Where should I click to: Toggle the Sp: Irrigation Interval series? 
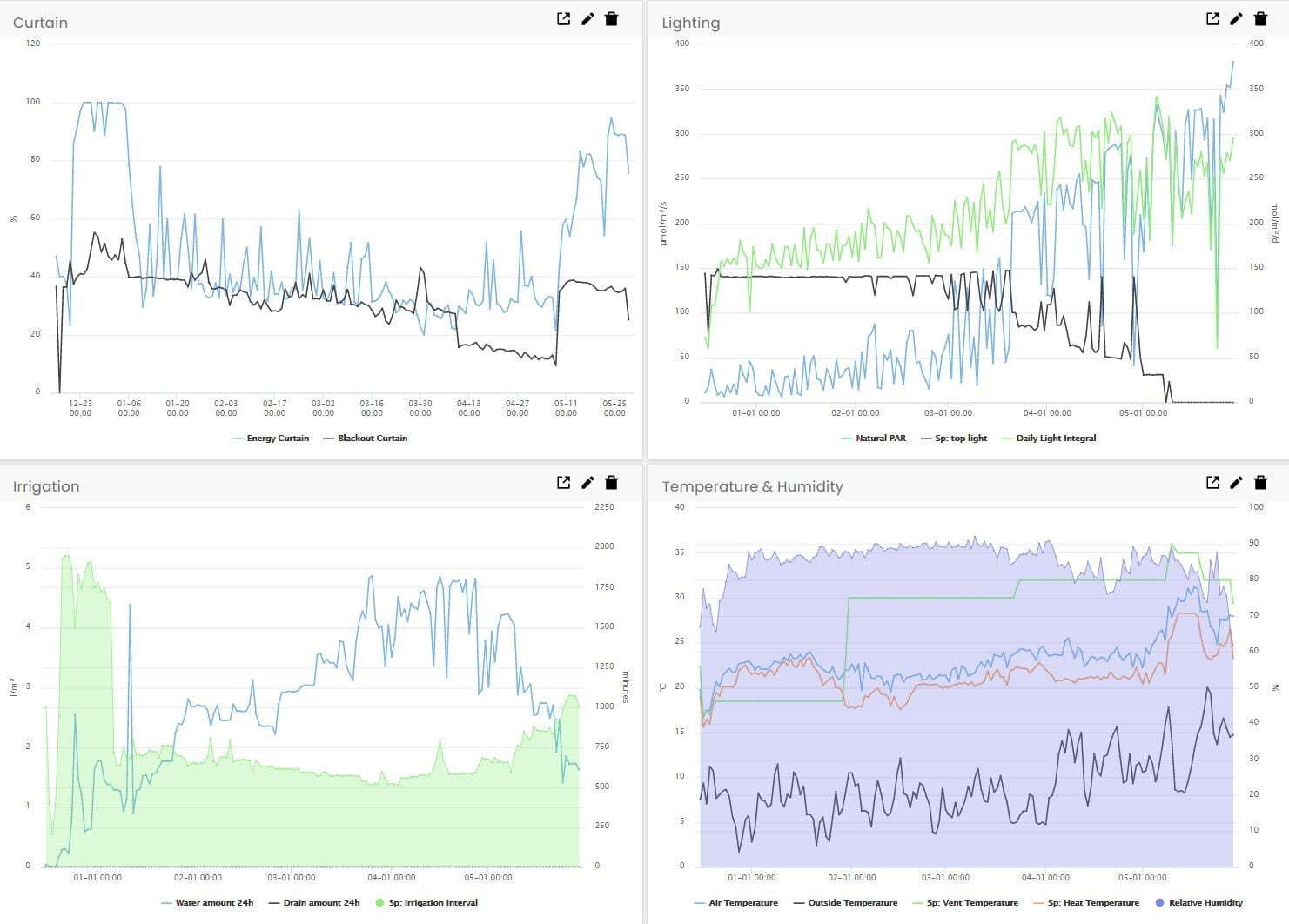tap(426, 903)
